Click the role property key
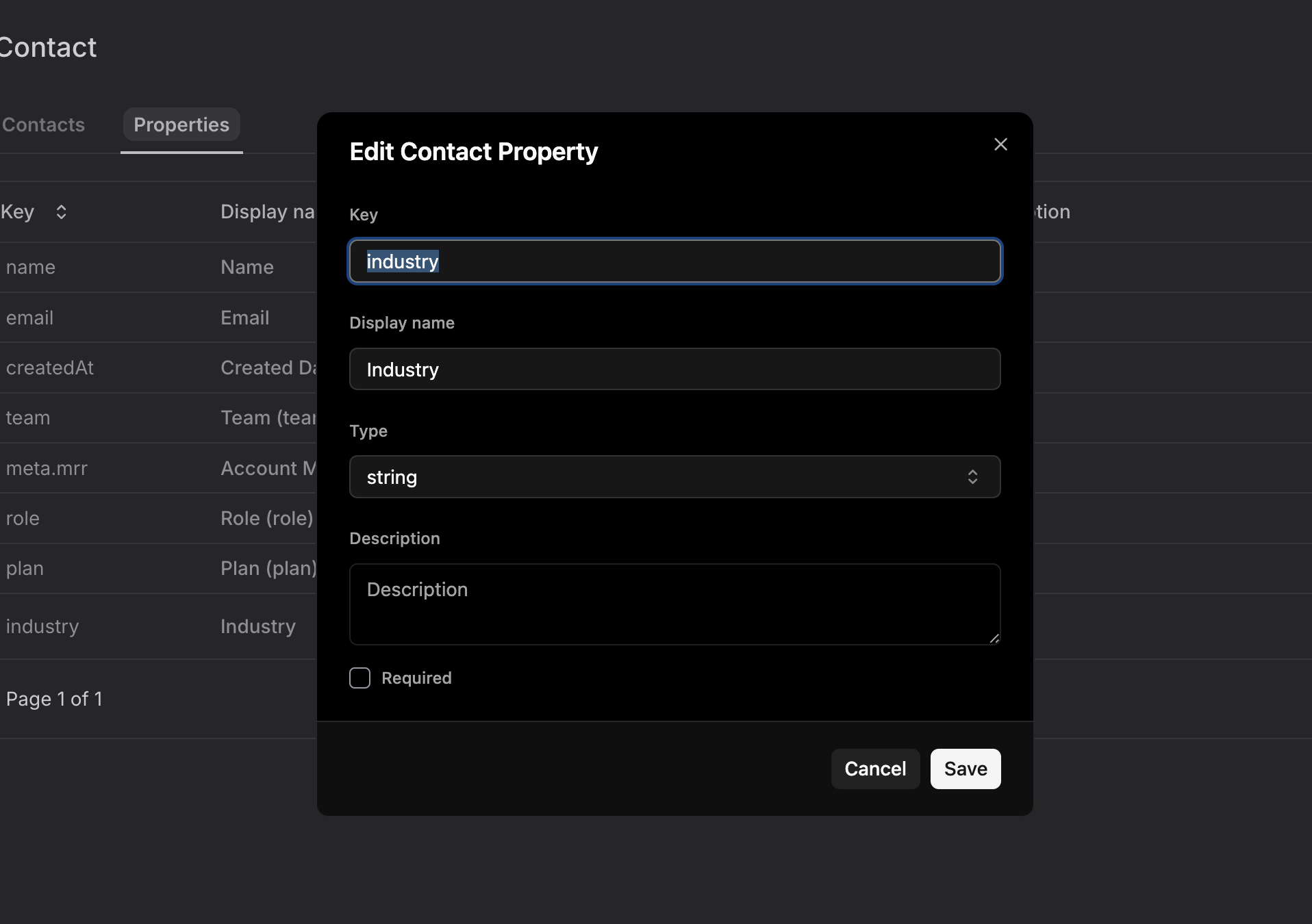 tap(23, 519)
